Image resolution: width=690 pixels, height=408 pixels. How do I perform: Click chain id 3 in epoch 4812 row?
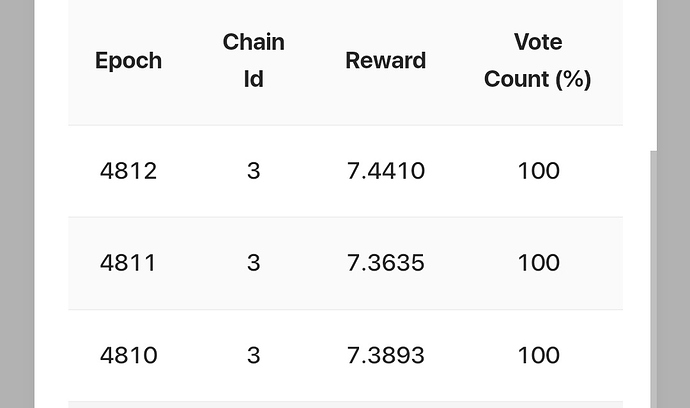[253, 171]
